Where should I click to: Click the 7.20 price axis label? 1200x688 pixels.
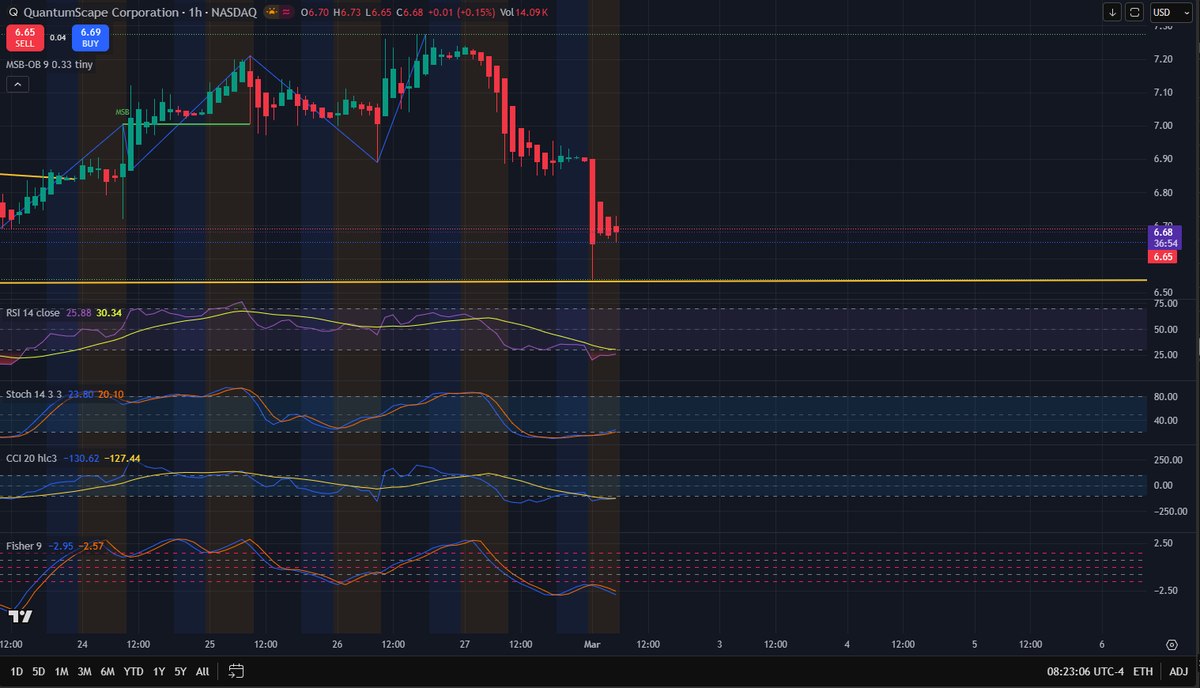click(1163, 60)
